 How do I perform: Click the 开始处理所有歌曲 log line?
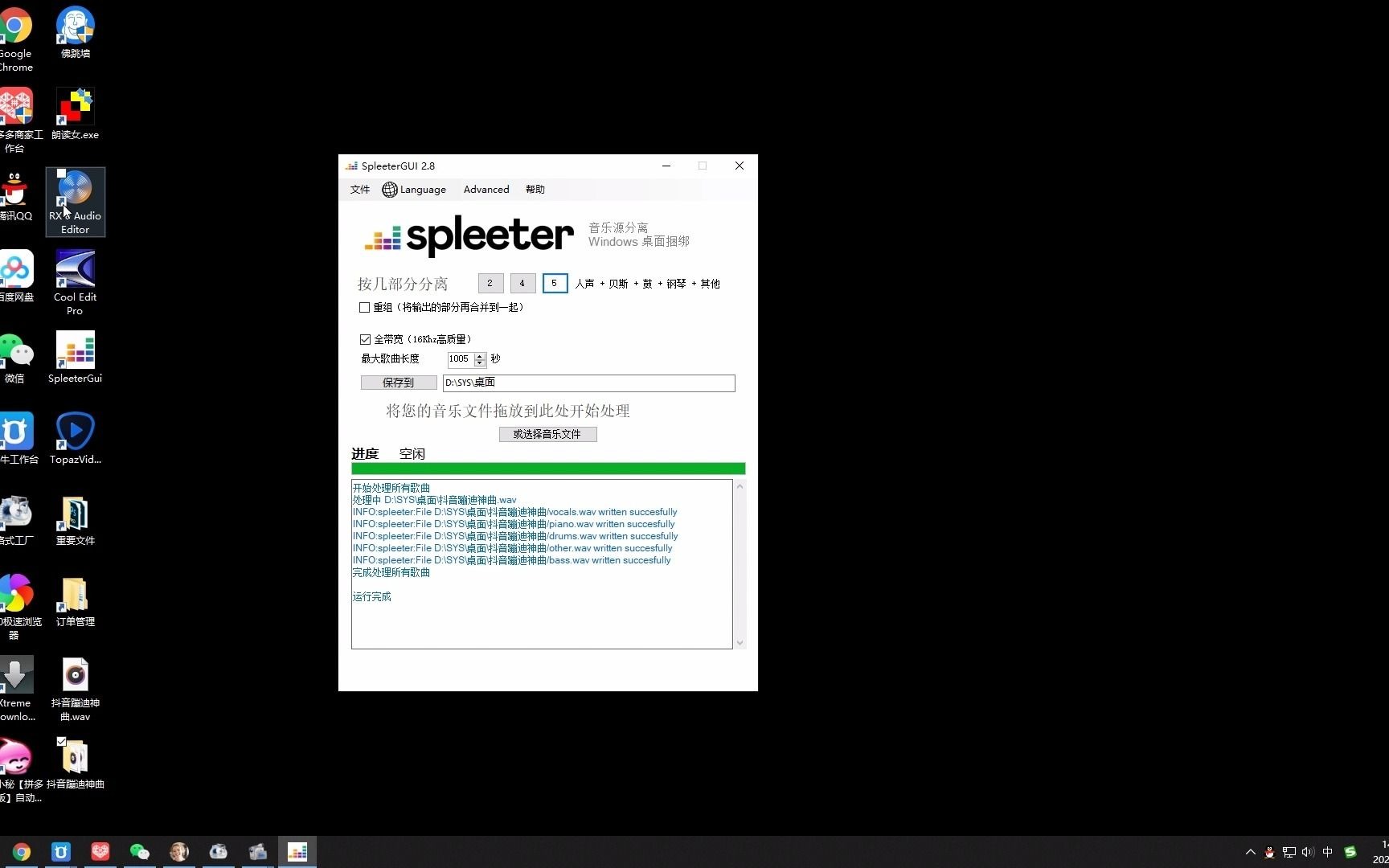[391, 488]
